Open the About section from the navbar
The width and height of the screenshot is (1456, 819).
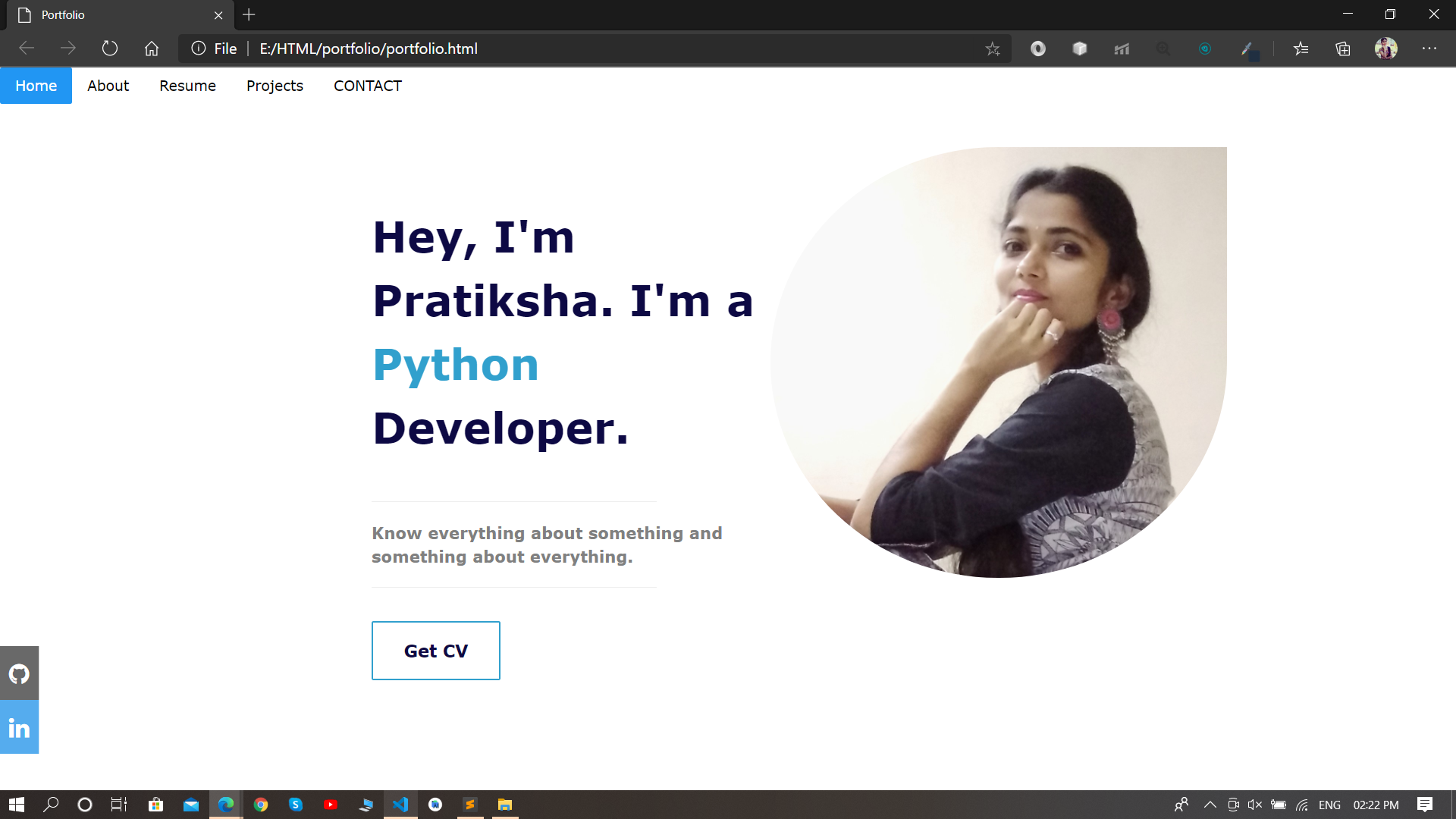click(108, 86)
